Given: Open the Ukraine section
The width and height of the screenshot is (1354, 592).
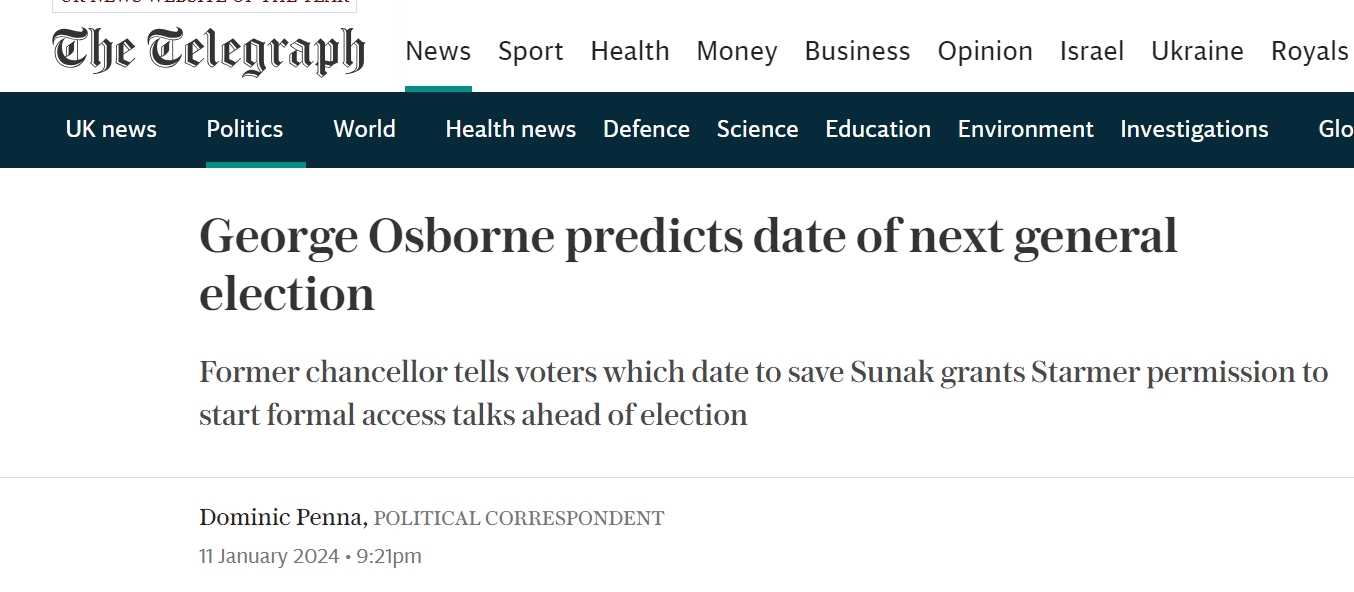Looking at the screenshot, I should pyautogui.click(x=1197, y=51).
